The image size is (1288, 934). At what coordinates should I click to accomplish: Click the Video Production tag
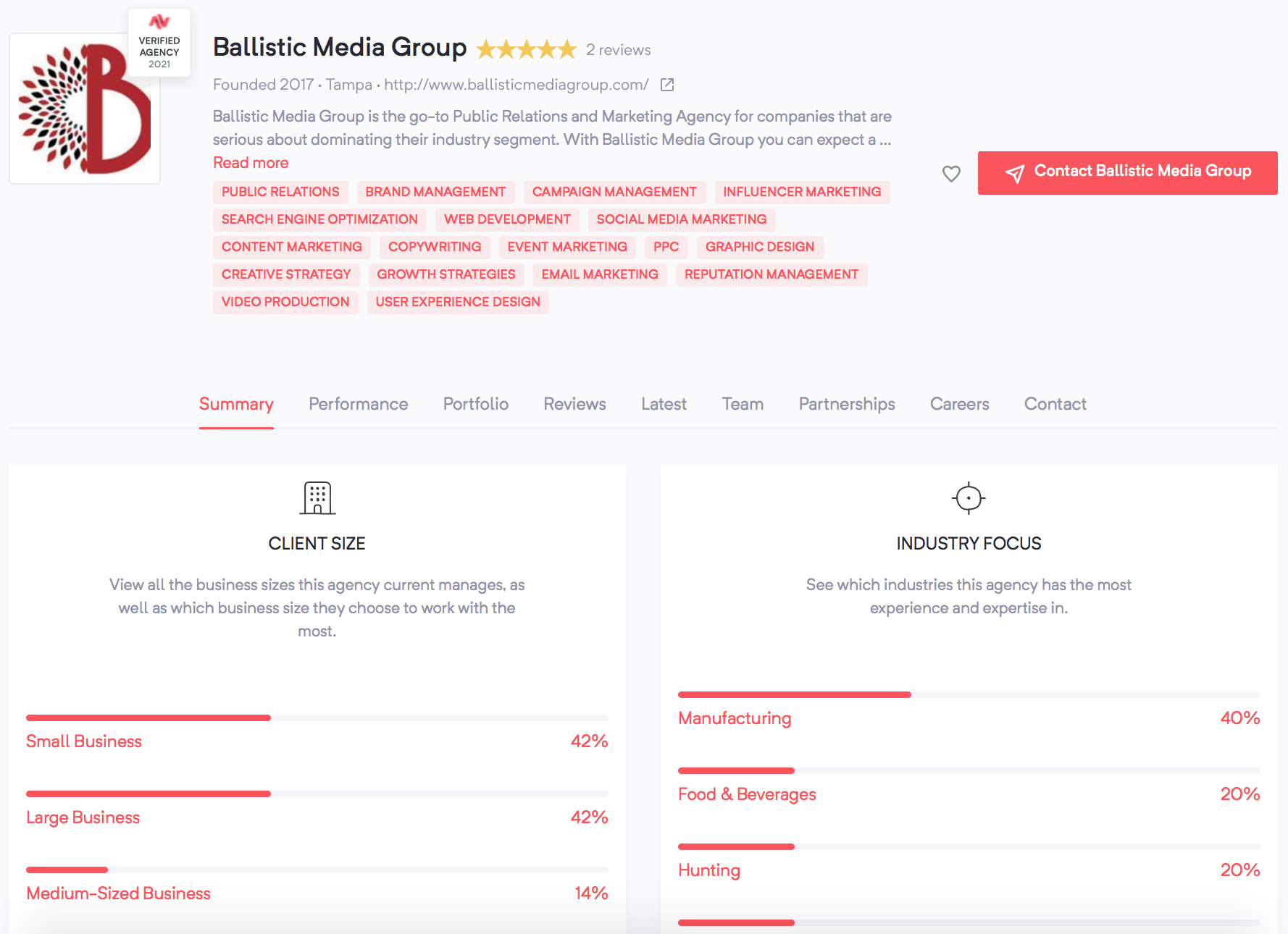(x=285, y=302)
